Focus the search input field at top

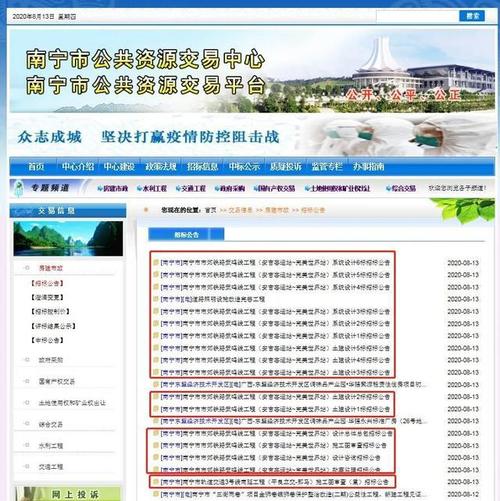click(x=417, y=16)
